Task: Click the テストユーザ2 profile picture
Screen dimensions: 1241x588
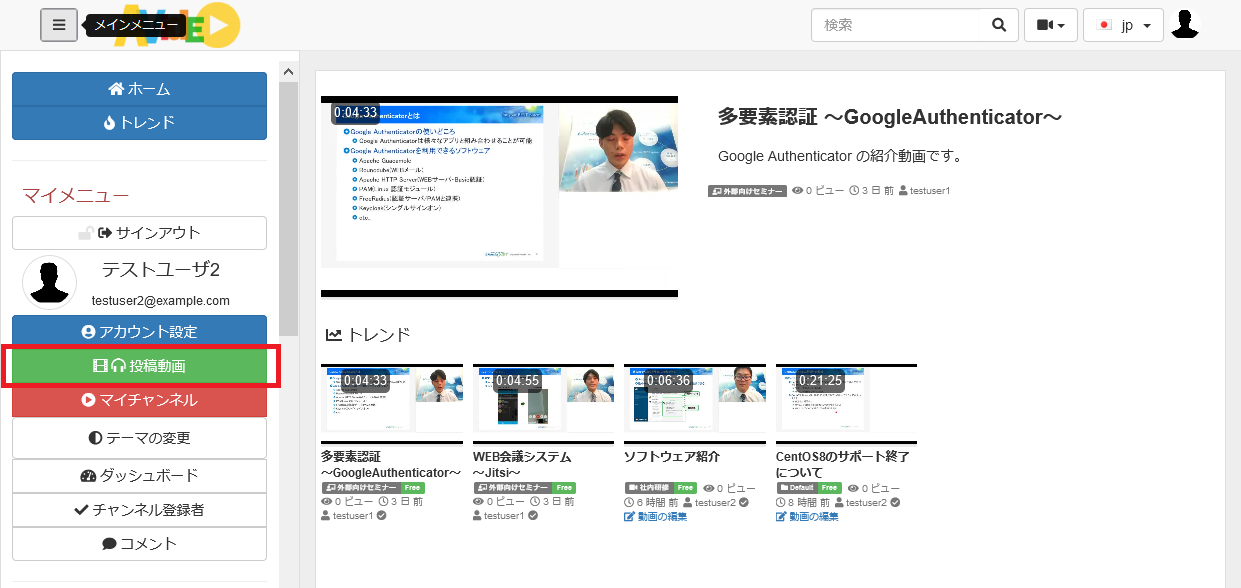Action: point(49,282)
